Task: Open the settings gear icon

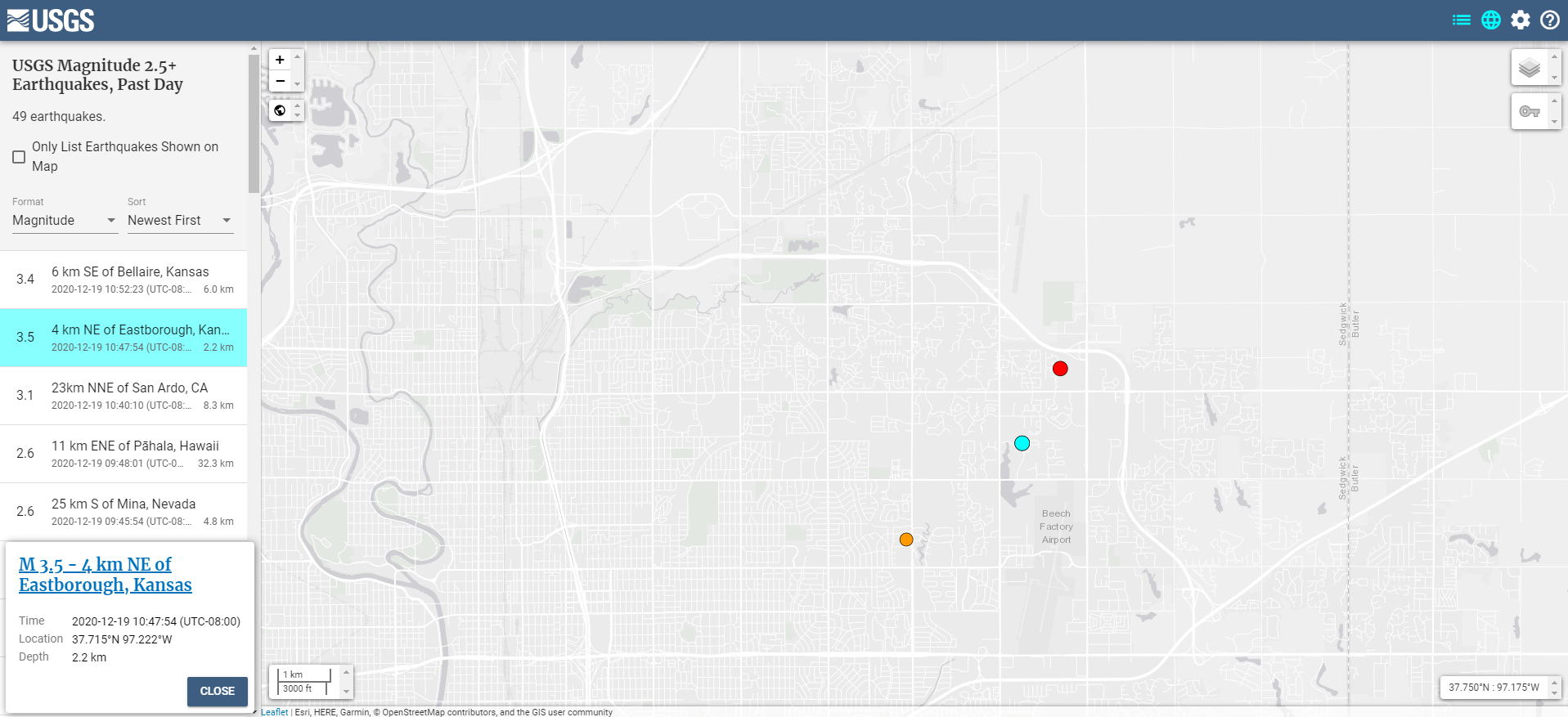Action: point(1521,20)
